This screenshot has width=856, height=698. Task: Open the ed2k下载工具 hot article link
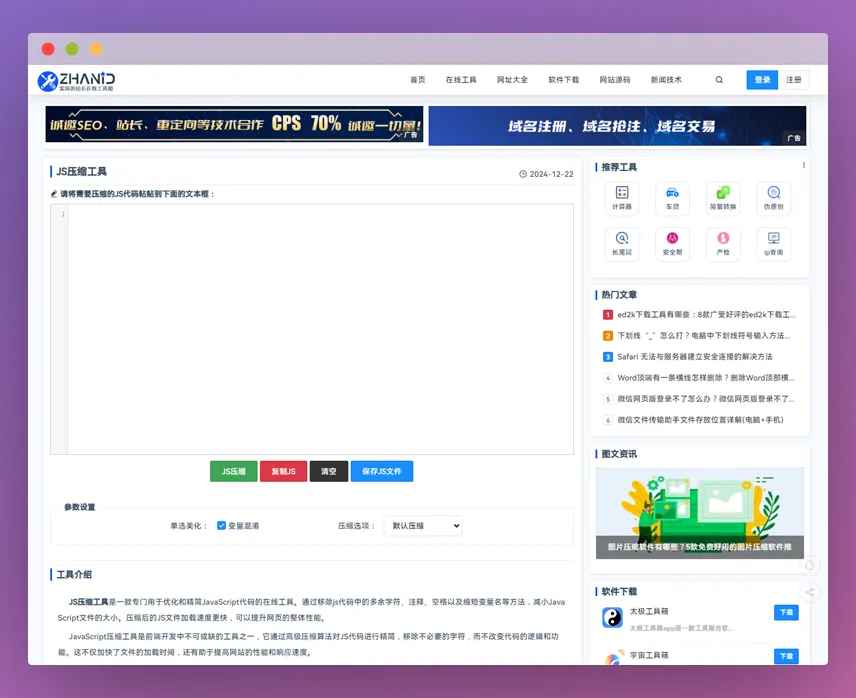(x=704, y=314)
